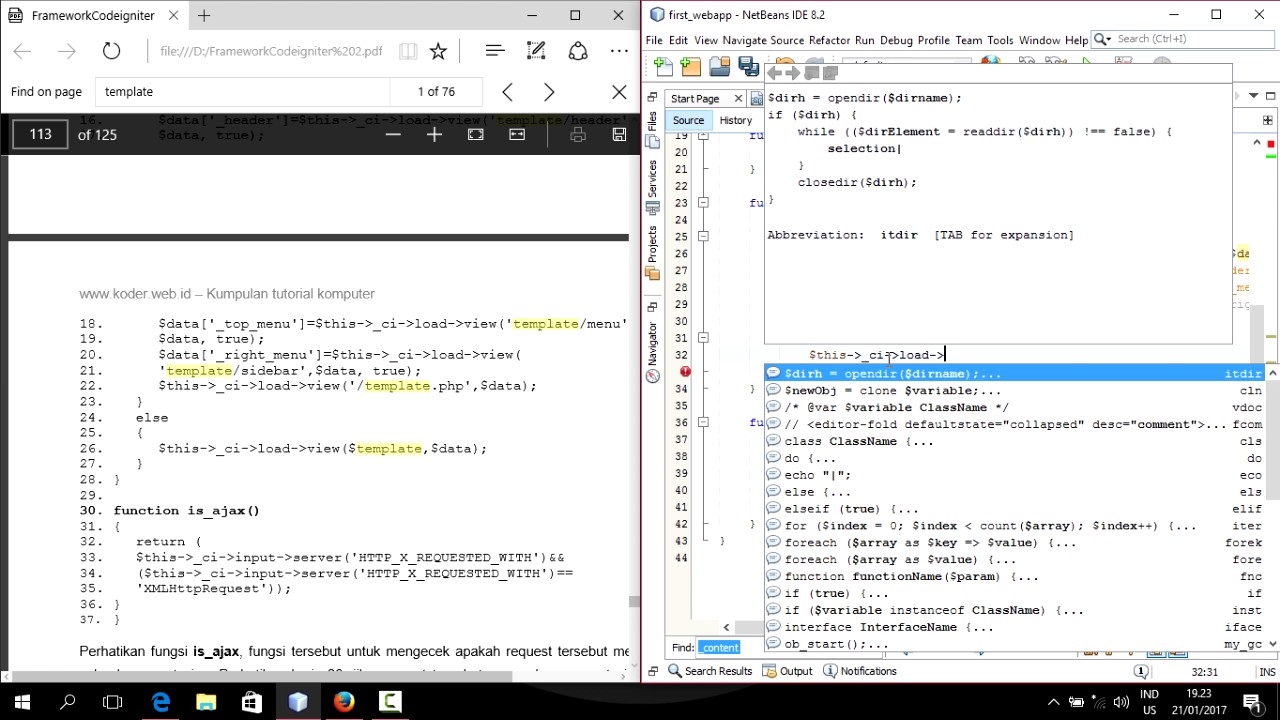Open the Search Results panel
Image resolution: width=1280 pixels, height=720 pixels.
click(x=710, y=671)
